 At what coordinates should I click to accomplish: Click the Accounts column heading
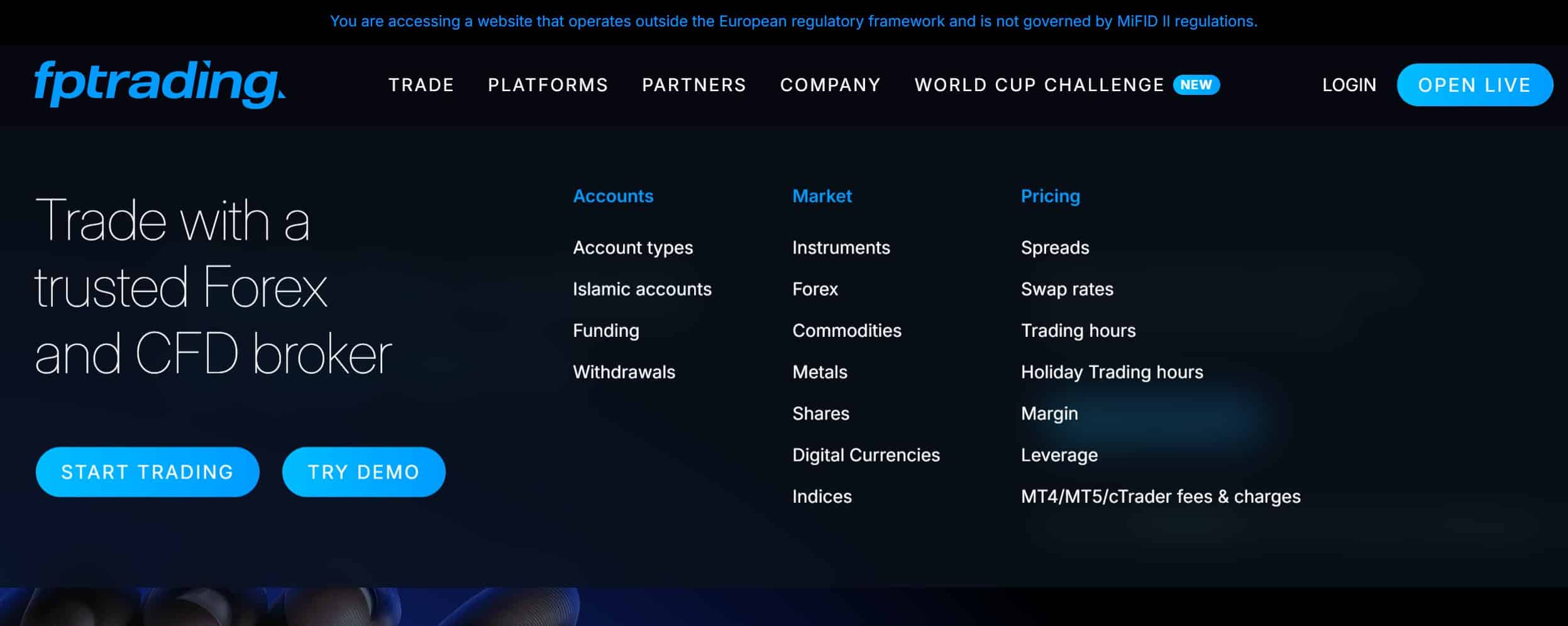pos(613,196)
